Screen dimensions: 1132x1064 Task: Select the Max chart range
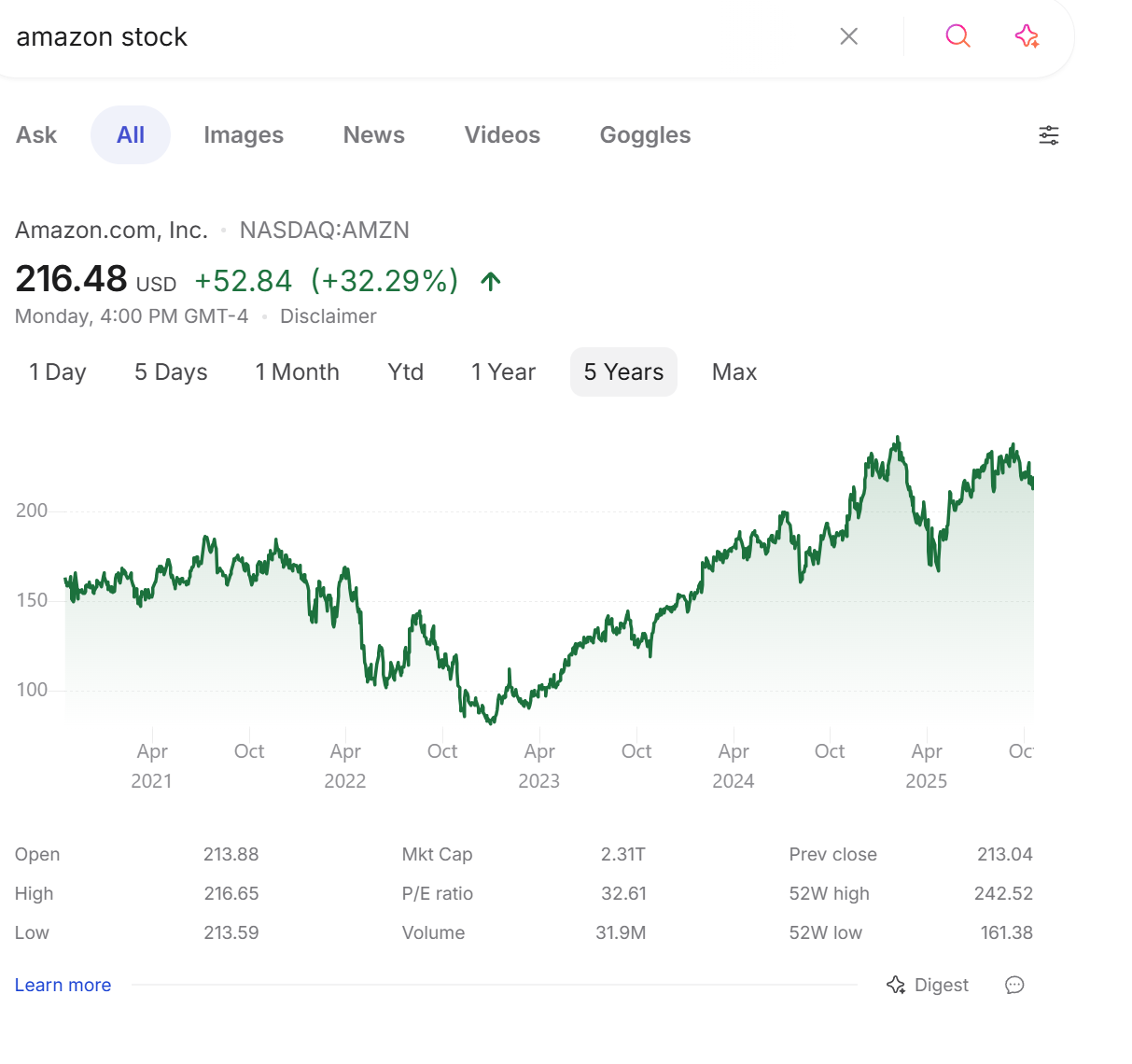(734, 372)
